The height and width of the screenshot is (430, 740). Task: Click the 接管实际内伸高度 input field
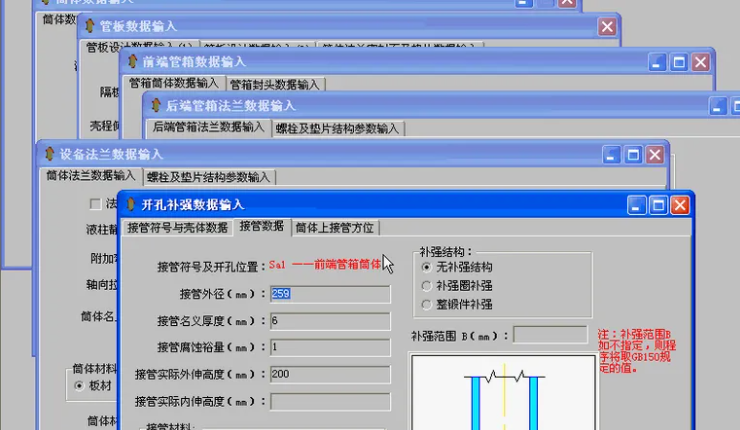coord(330,402)
